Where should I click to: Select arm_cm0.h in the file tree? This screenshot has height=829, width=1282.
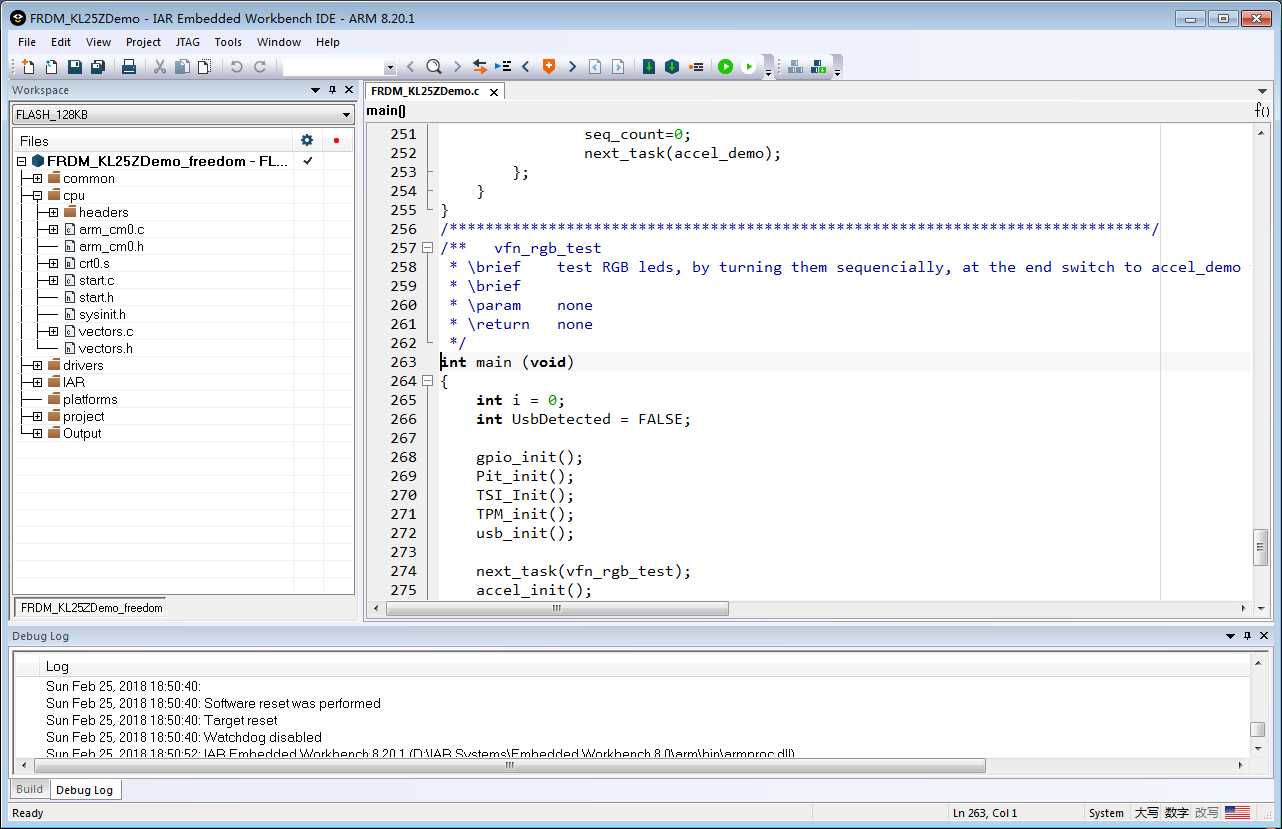[111, 247]
